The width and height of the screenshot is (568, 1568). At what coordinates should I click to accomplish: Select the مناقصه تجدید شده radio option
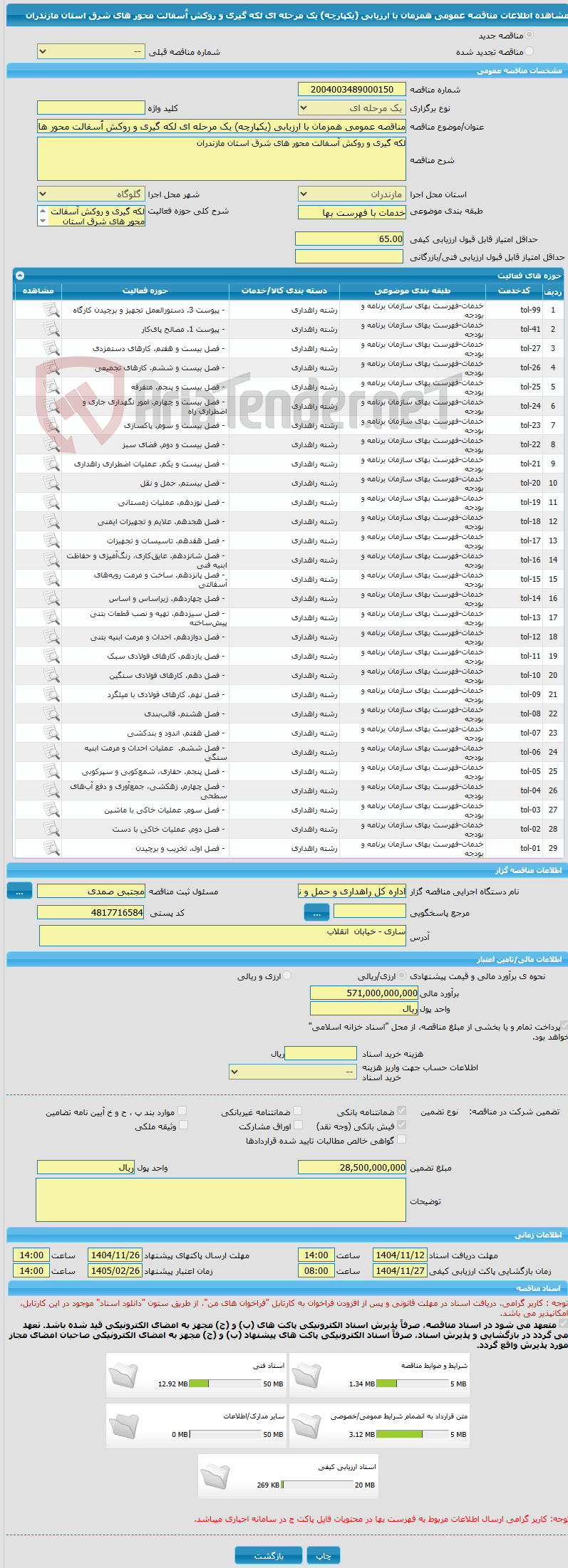(x=529, y=51)
